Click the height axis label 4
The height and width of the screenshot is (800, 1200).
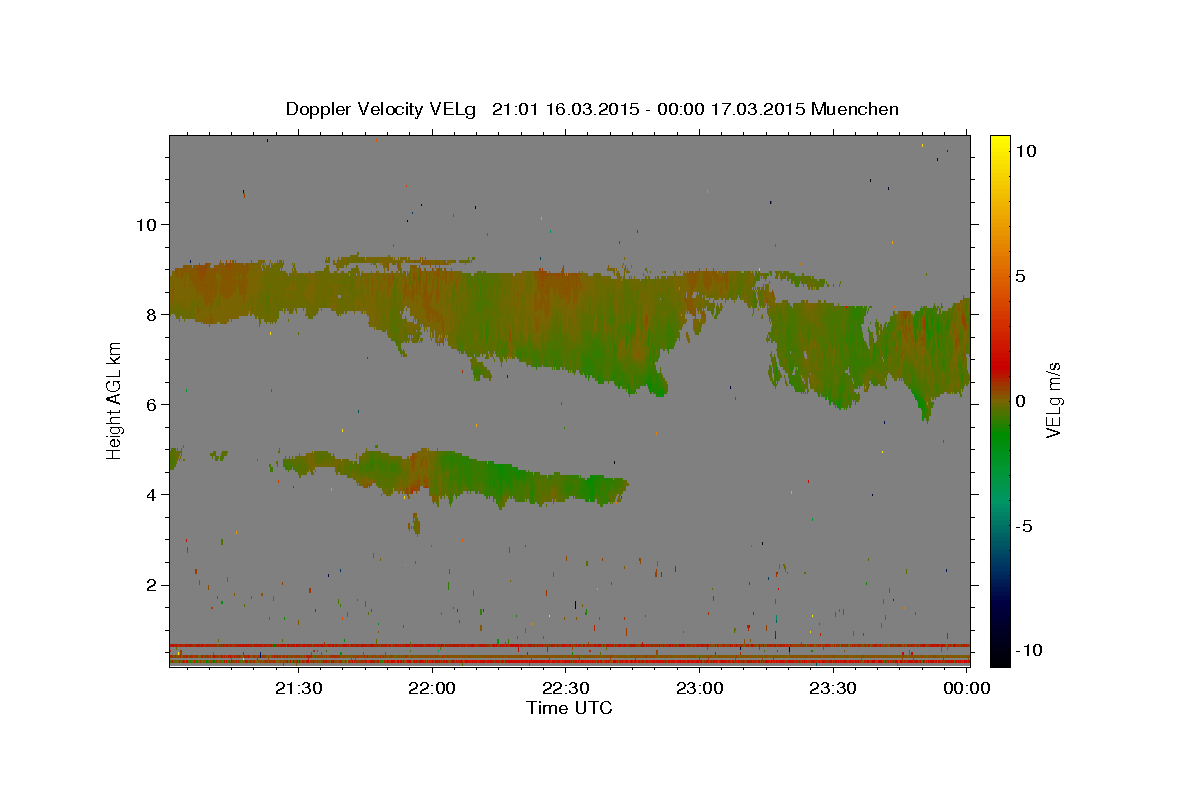pyautogui.click(x=151, y=494)
